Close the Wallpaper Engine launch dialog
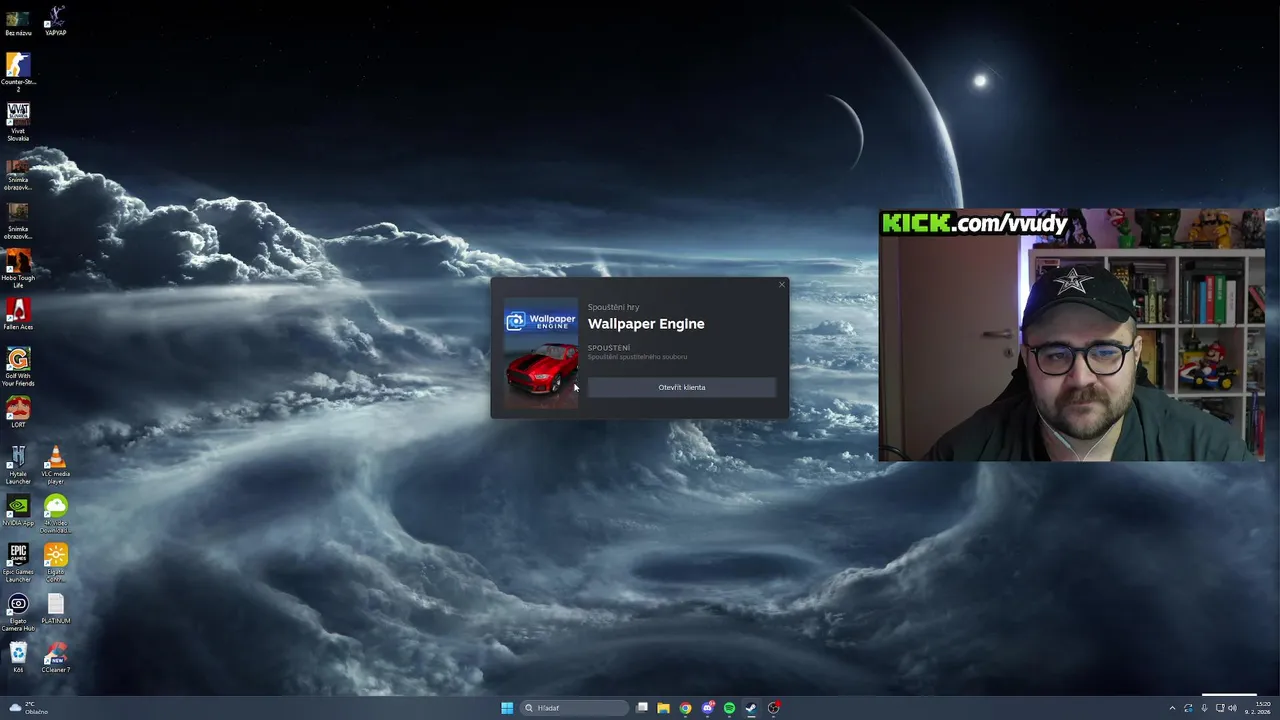 click(782, 285)
